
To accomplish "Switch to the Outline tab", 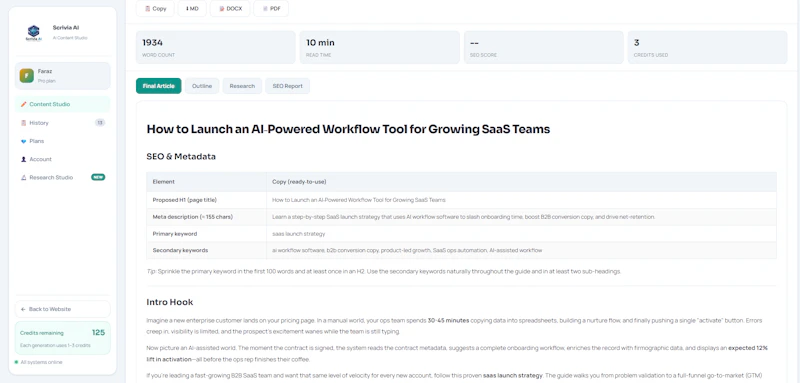I will (x=202, y=86).
